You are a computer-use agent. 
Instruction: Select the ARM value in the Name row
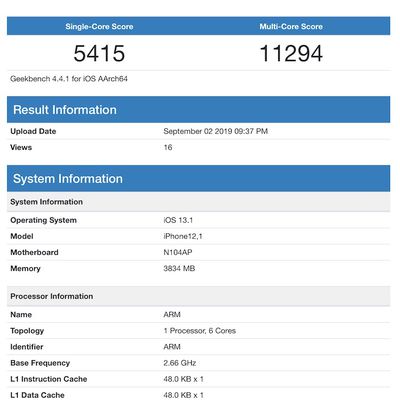(x=172, y=315)
